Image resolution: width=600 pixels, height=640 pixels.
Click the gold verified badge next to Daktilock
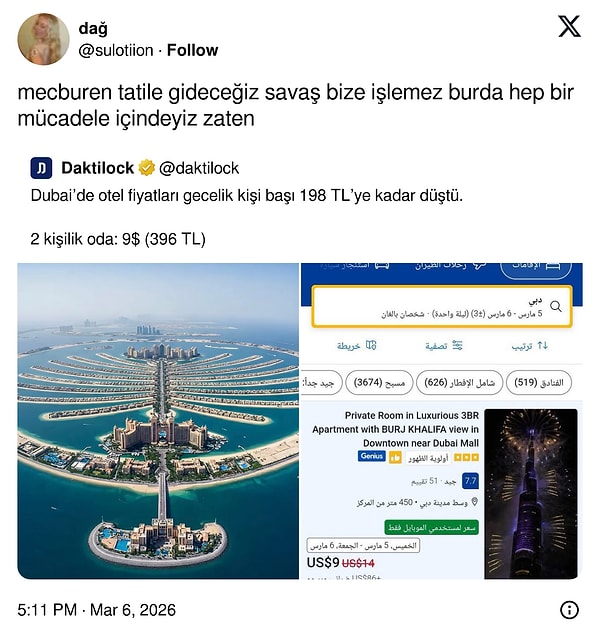(147, 168)
